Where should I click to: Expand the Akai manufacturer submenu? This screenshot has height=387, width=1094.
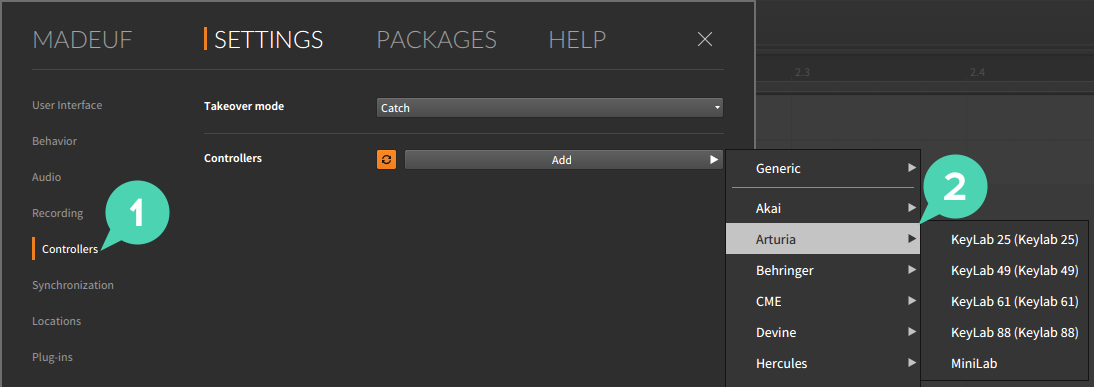(x=823, y=208)
